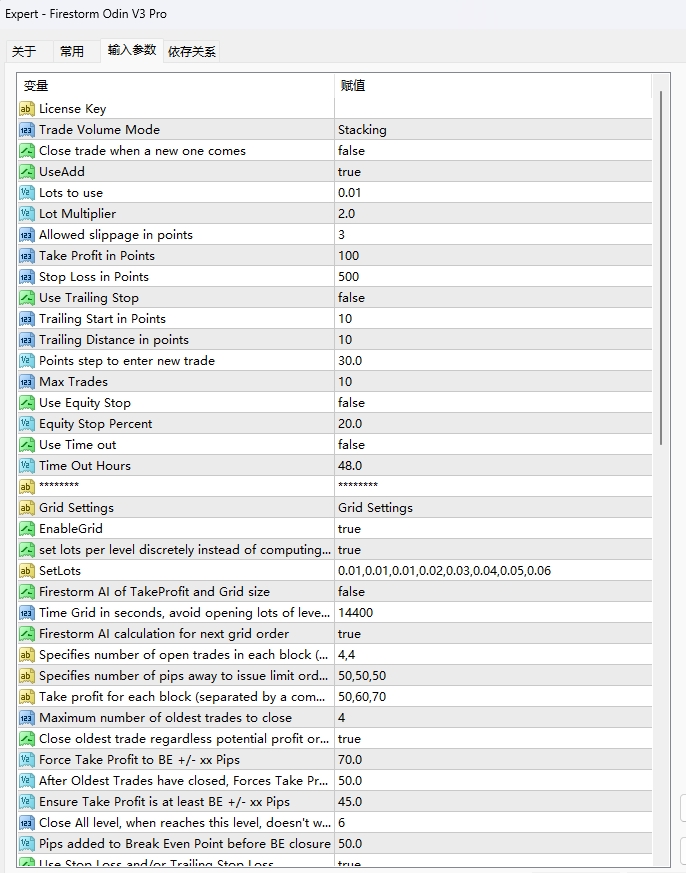
Task: Edit the License Key empty value field
Action: tap(493, 109)
